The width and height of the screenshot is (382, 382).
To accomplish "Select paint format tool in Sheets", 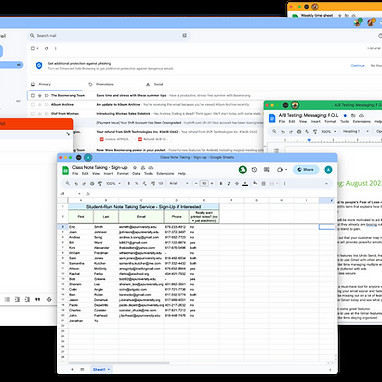I will point(100,183).
